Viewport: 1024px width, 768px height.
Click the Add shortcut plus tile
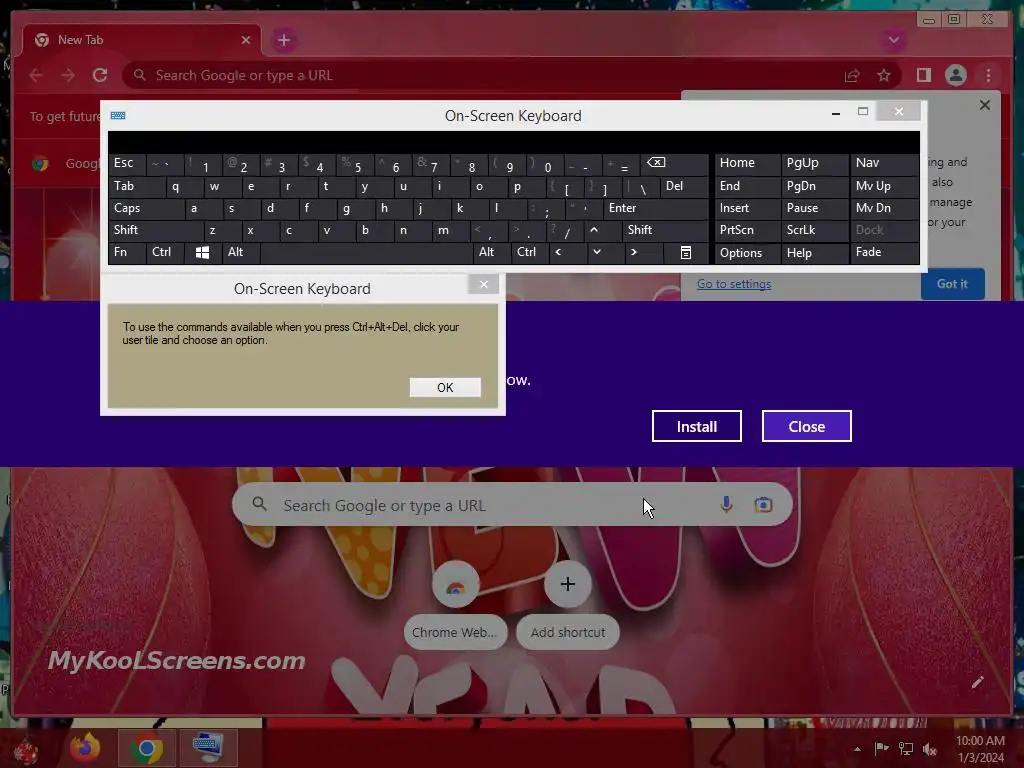568,604
